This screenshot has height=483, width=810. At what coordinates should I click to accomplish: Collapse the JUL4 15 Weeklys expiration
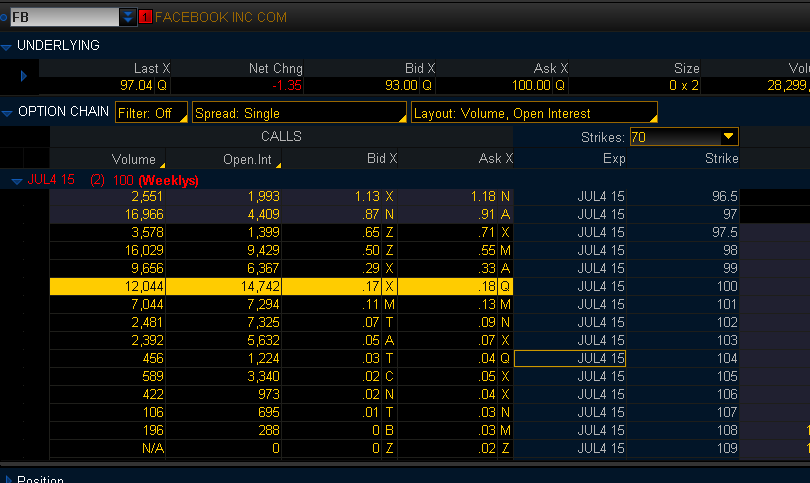(17, 181)
